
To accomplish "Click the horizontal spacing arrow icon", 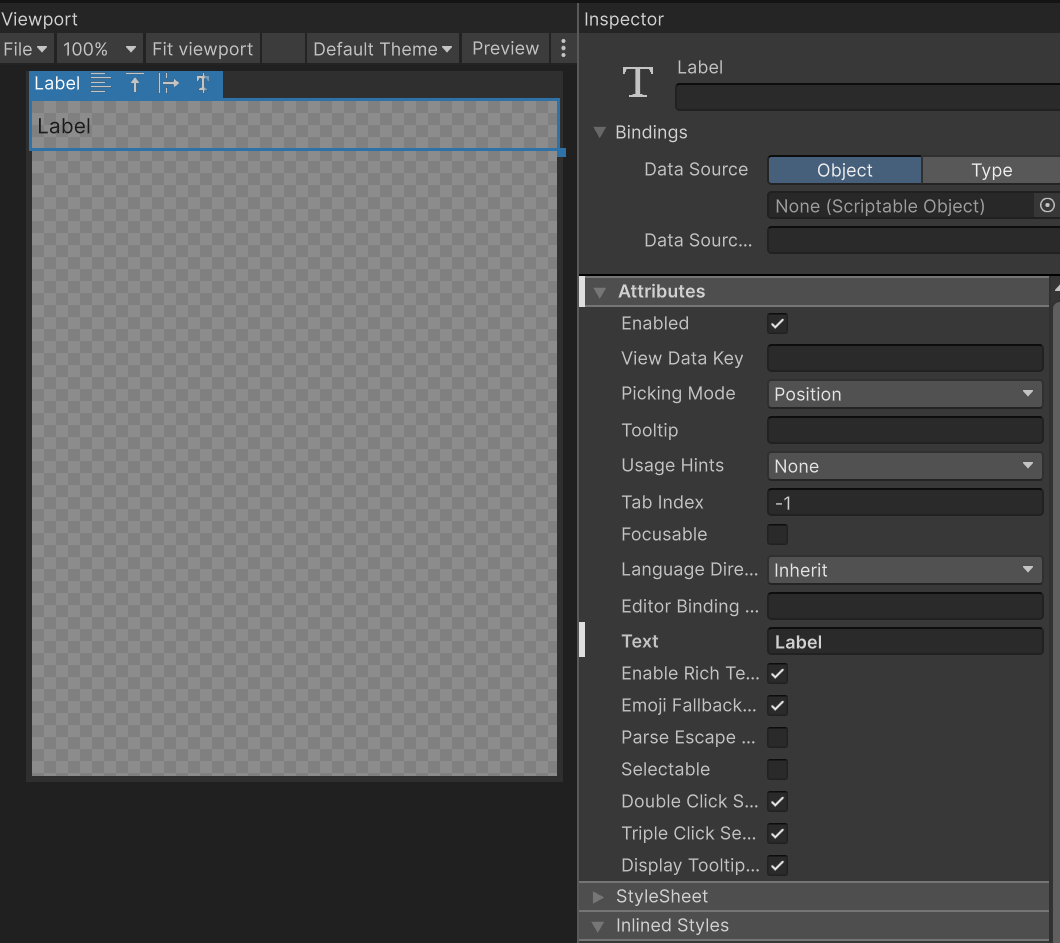I will (168, 83).
